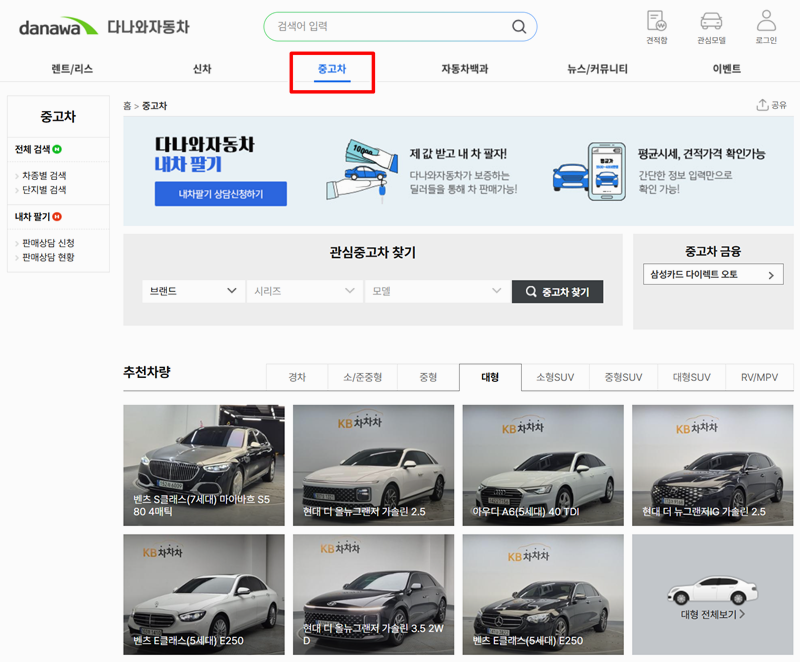Click the 홈 breadcrumb link
The height and width of the screenshot is (662, 800).
pos(127,106)
